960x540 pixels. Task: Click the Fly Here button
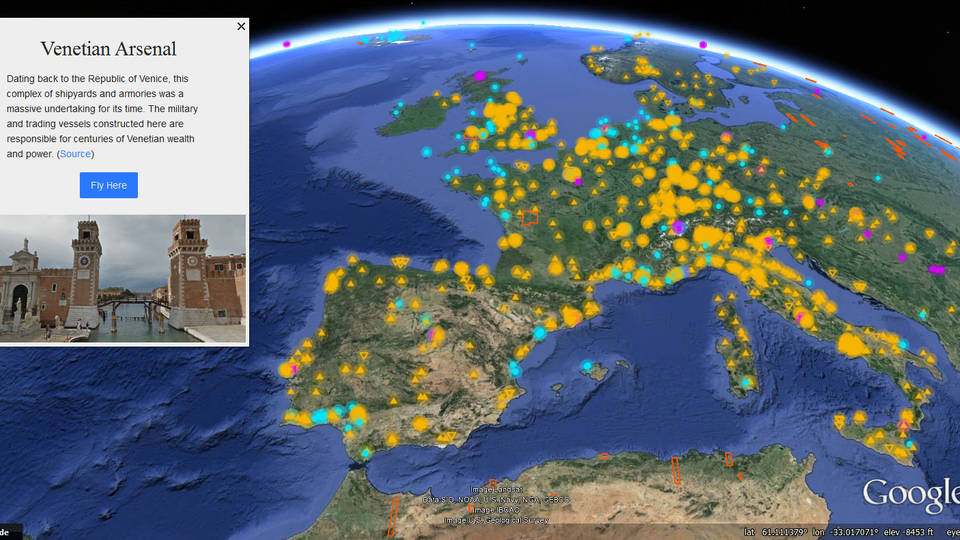click(109, 185)
